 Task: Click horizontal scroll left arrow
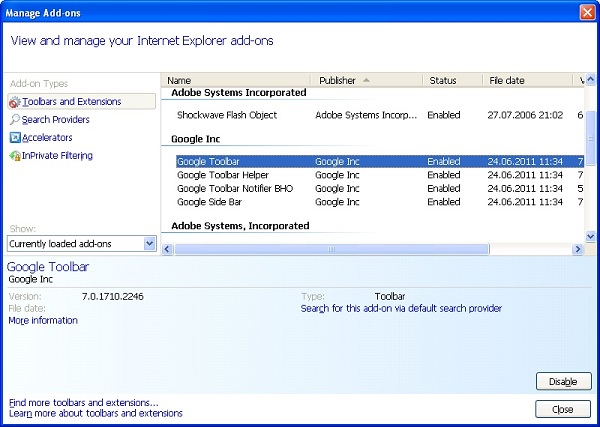pyautogui.click(x=167, y=249)
